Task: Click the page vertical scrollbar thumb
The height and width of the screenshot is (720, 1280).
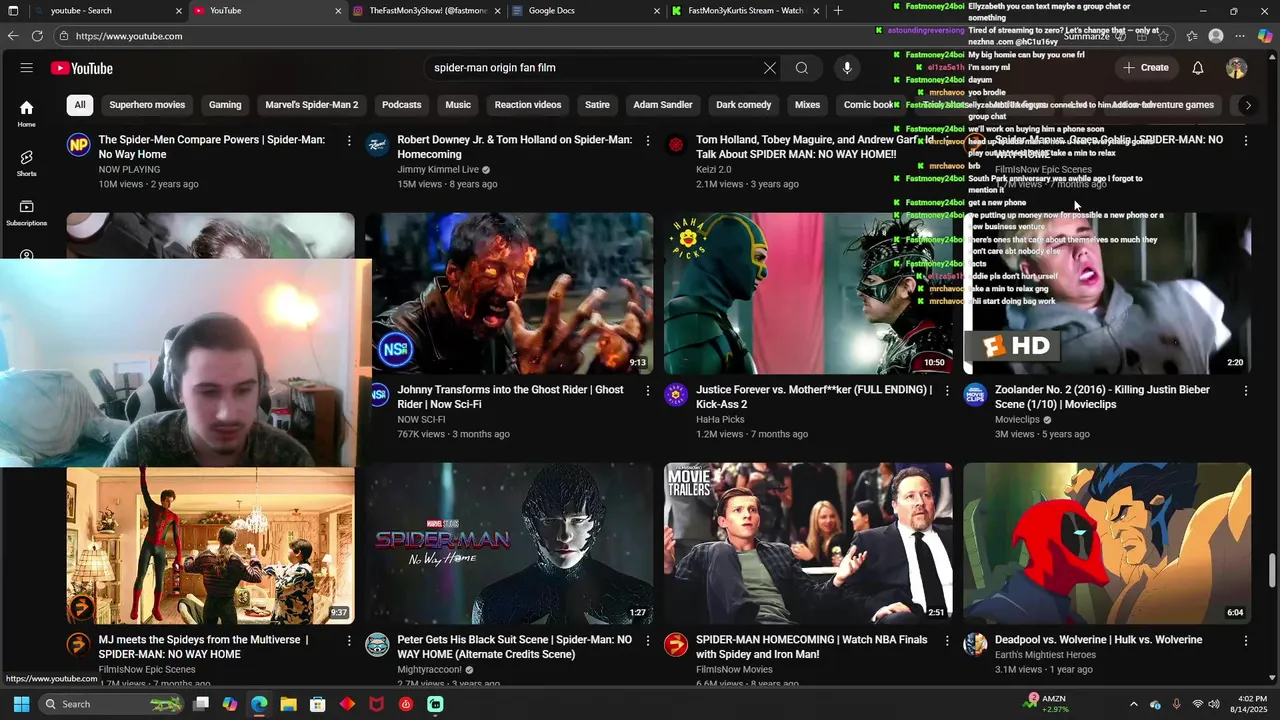Action: pos(1272,572)
